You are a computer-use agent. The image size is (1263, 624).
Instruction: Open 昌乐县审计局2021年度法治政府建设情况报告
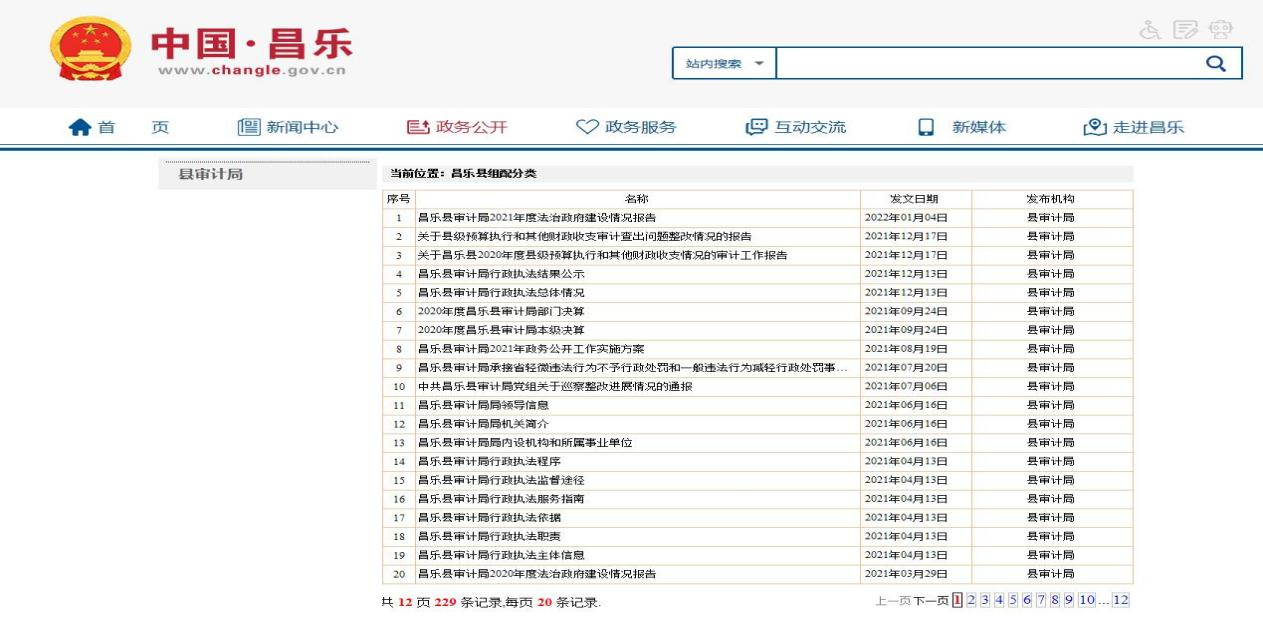click(536, 217)
